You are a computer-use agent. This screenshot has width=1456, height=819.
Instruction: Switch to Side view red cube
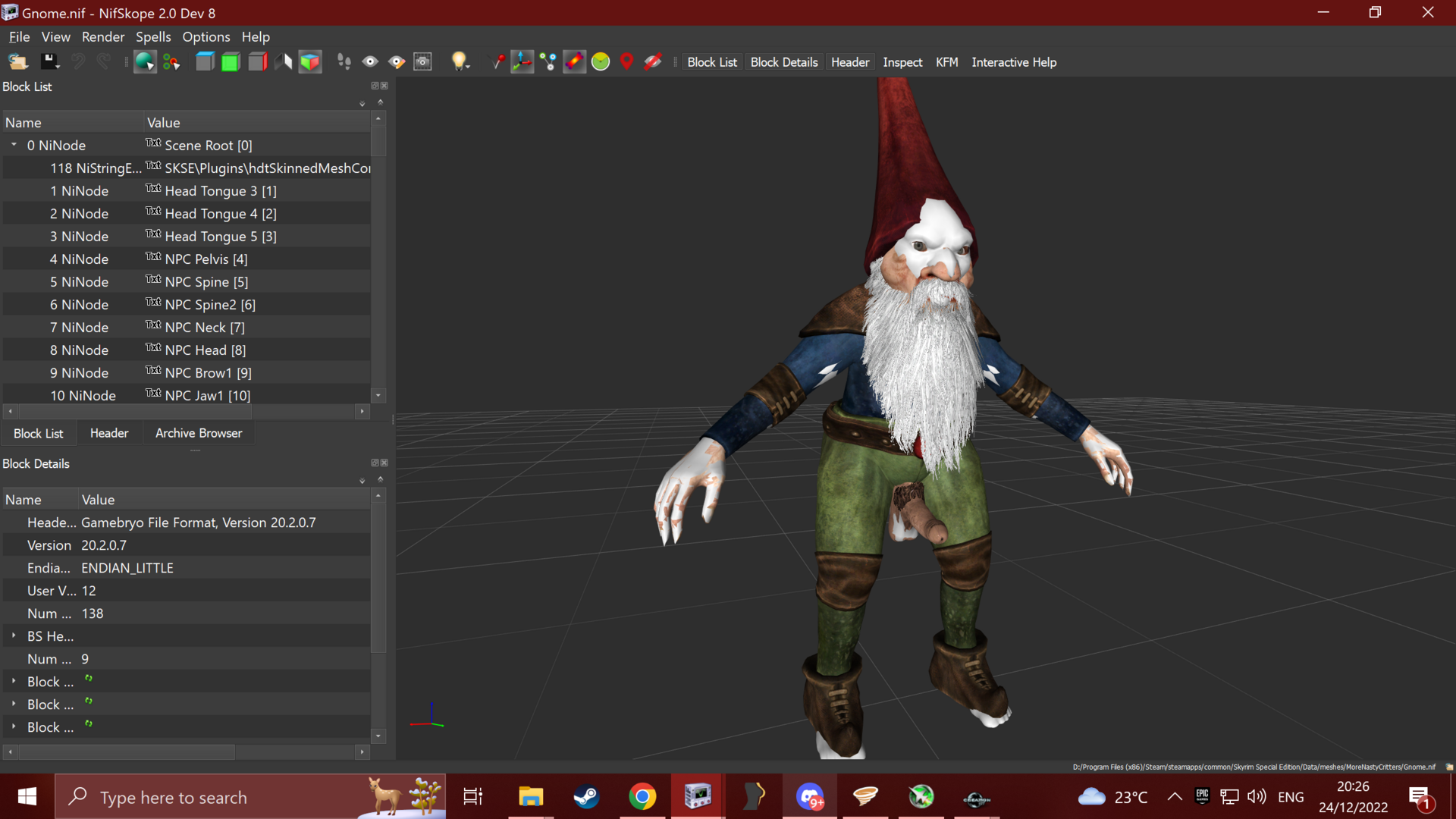[x=258, y=62]
